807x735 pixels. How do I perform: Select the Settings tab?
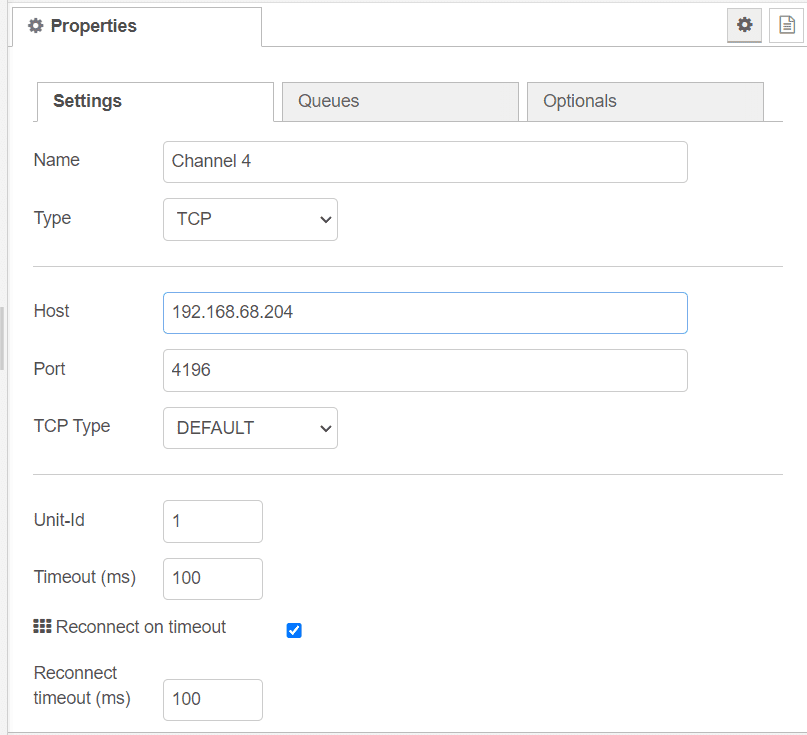coord(154,101)
